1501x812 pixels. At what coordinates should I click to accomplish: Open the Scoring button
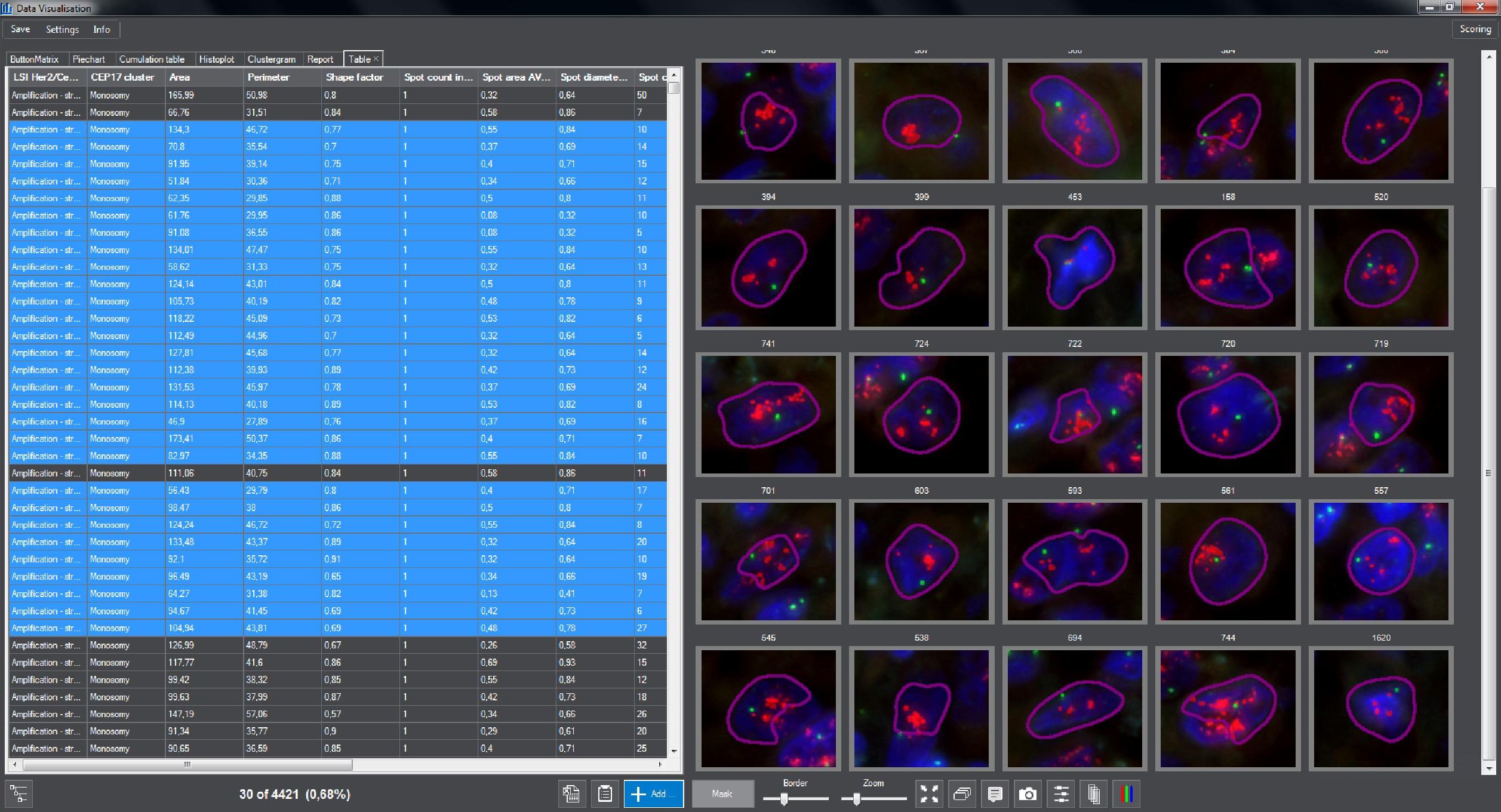pos(1475,29)
